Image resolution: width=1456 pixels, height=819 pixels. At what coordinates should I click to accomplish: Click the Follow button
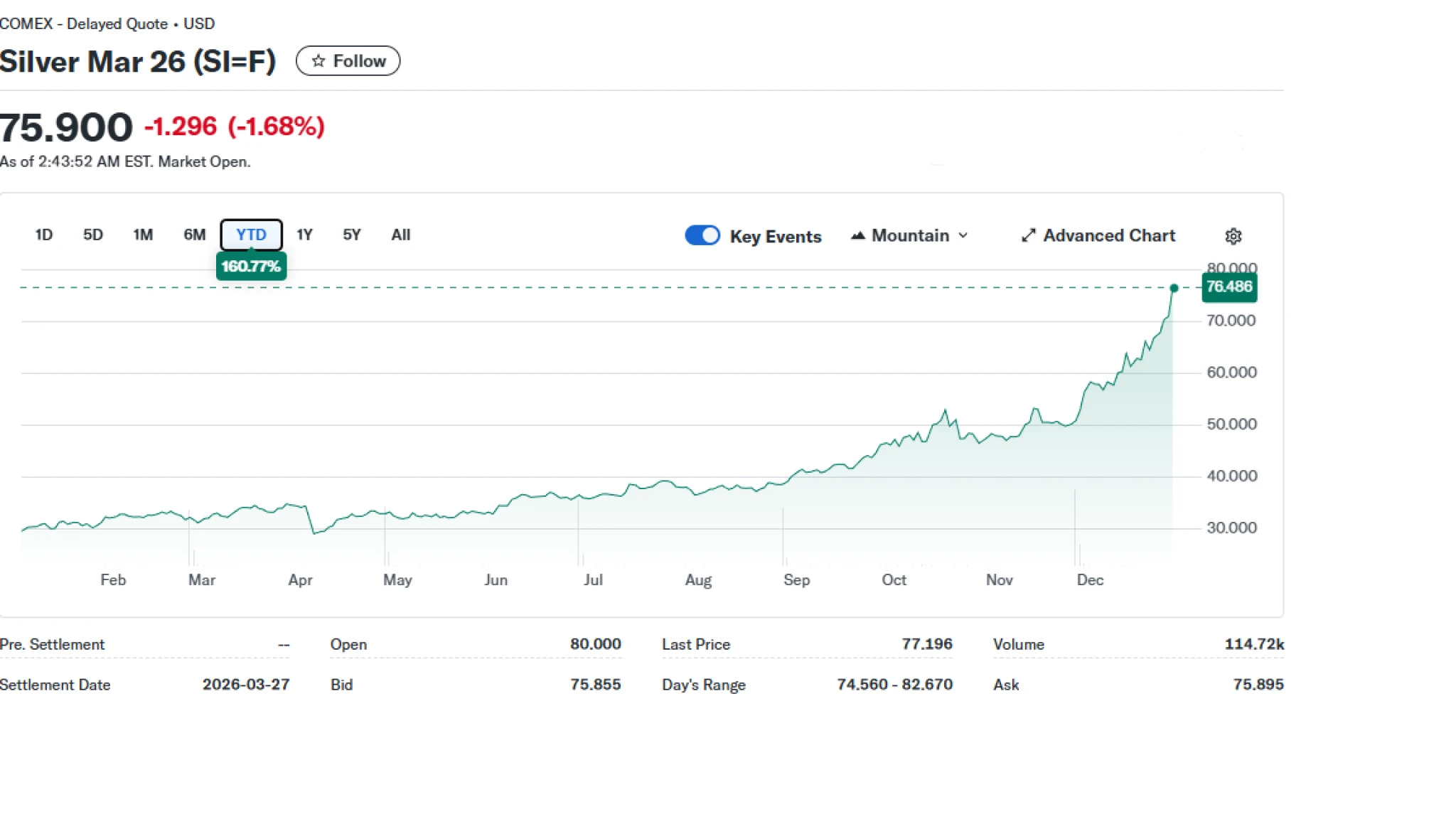coord(348,61)
